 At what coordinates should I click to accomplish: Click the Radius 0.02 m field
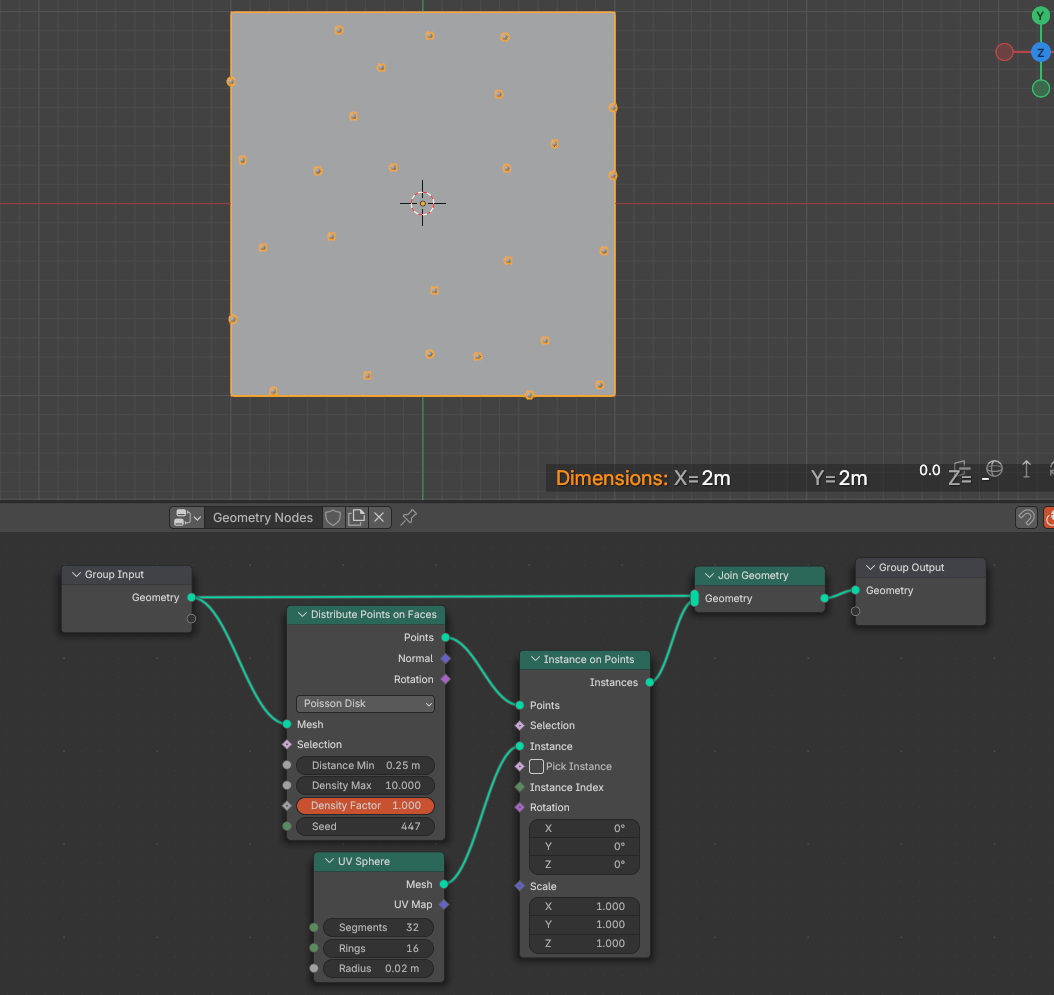[x=378, y=968]
